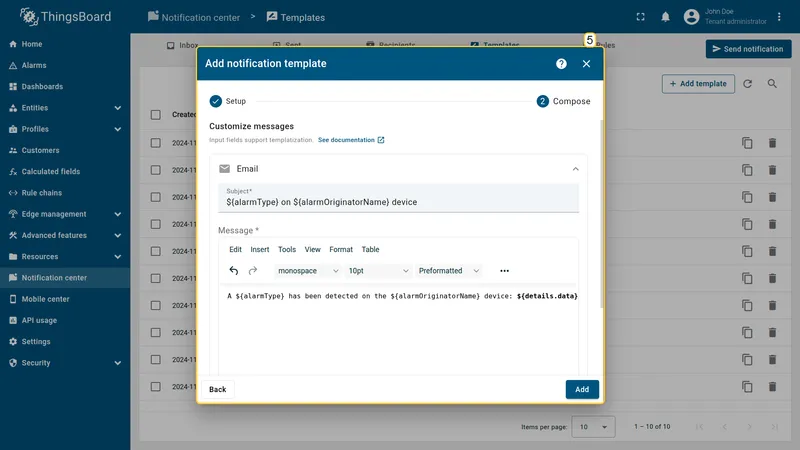The width and height of the screenshot is (800, 450).
Task: Open John Doe user avatar
Action: pos(691,17)
